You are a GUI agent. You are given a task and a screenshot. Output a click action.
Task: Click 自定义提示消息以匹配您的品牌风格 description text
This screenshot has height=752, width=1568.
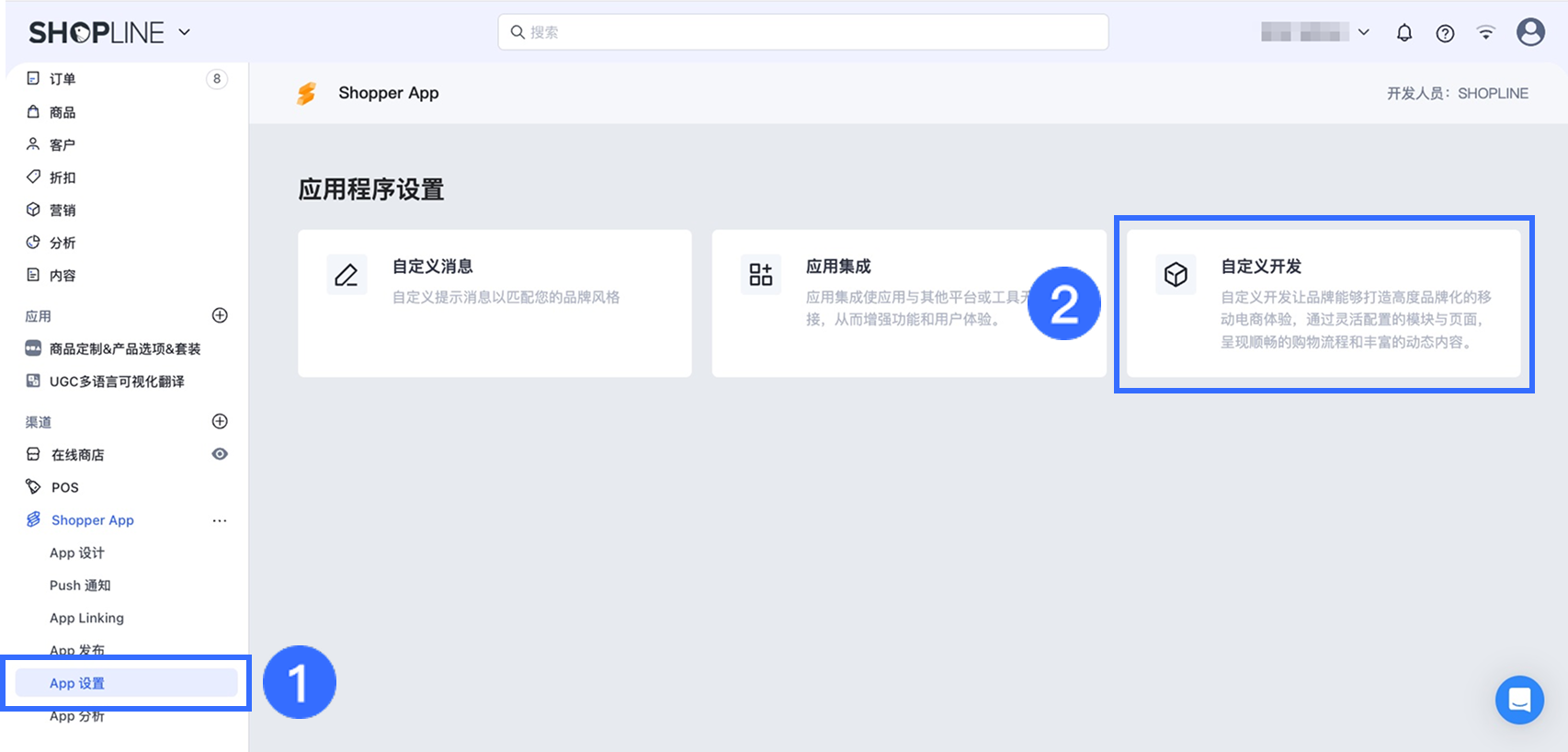[x=506, y=297]
